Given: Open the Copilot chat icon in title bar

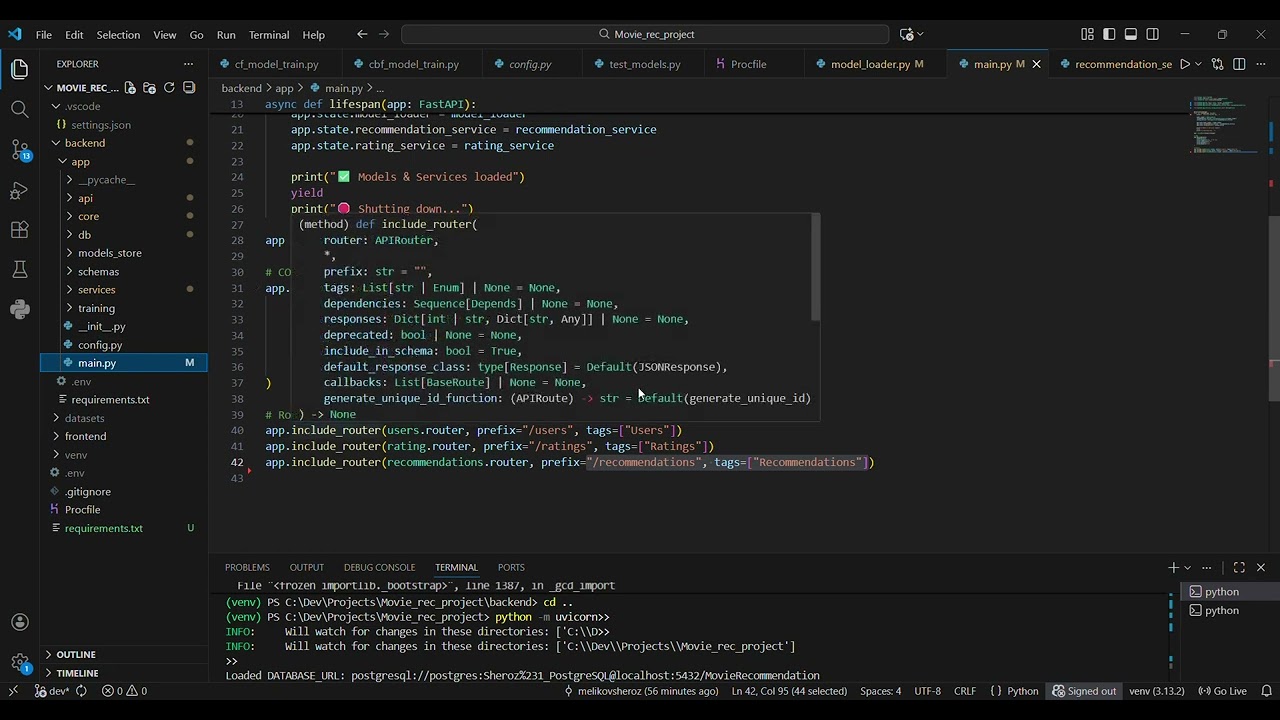Looking at the screenshot, I should point(906,34).
